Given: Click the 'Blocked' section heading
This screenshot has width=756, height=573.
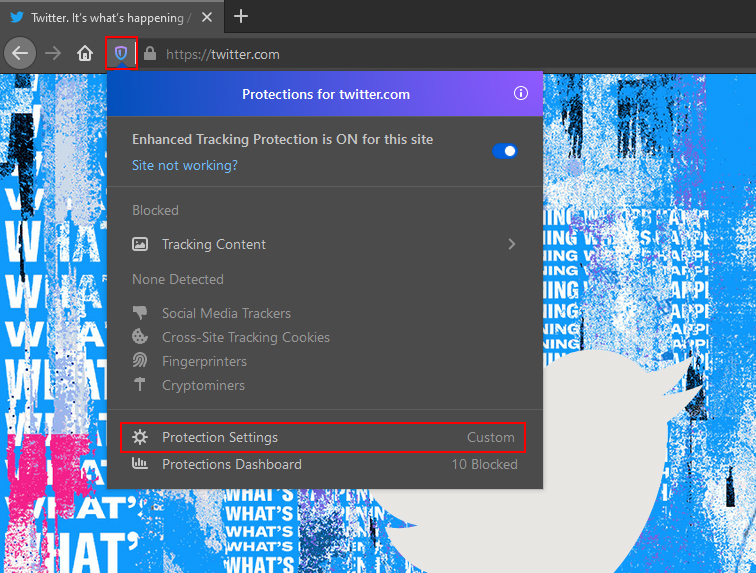Looking at the screenshot, I should 155,210.
